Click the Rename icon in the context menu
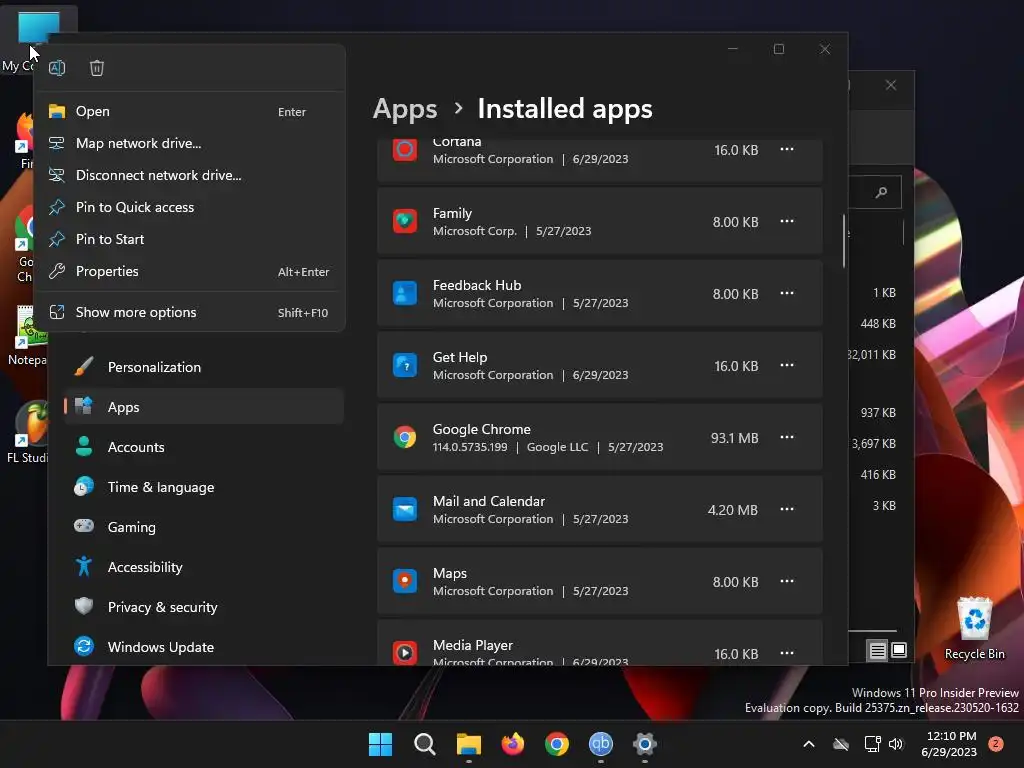This screenshot has width=1024, height=768. tap(57, 68)
